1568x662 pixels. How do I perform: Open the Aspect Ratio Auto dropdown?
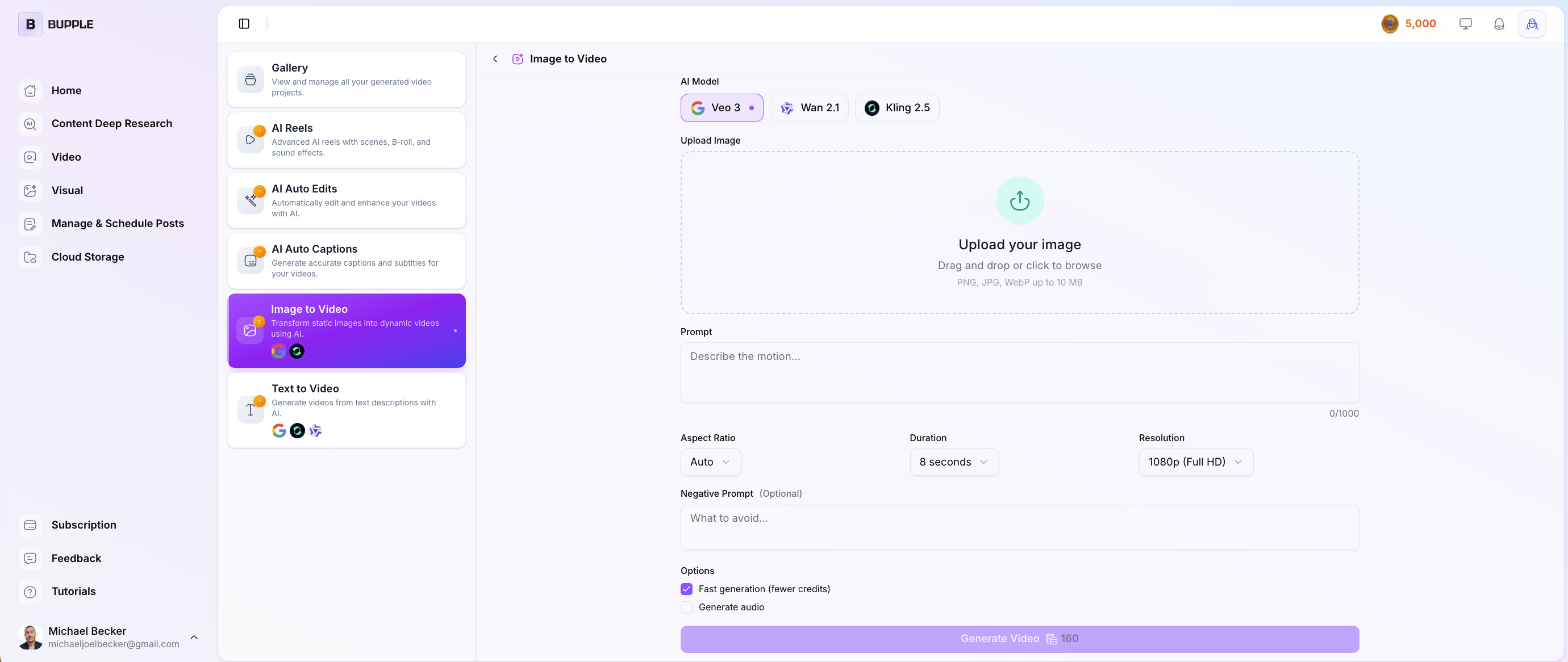coord(710,462)
